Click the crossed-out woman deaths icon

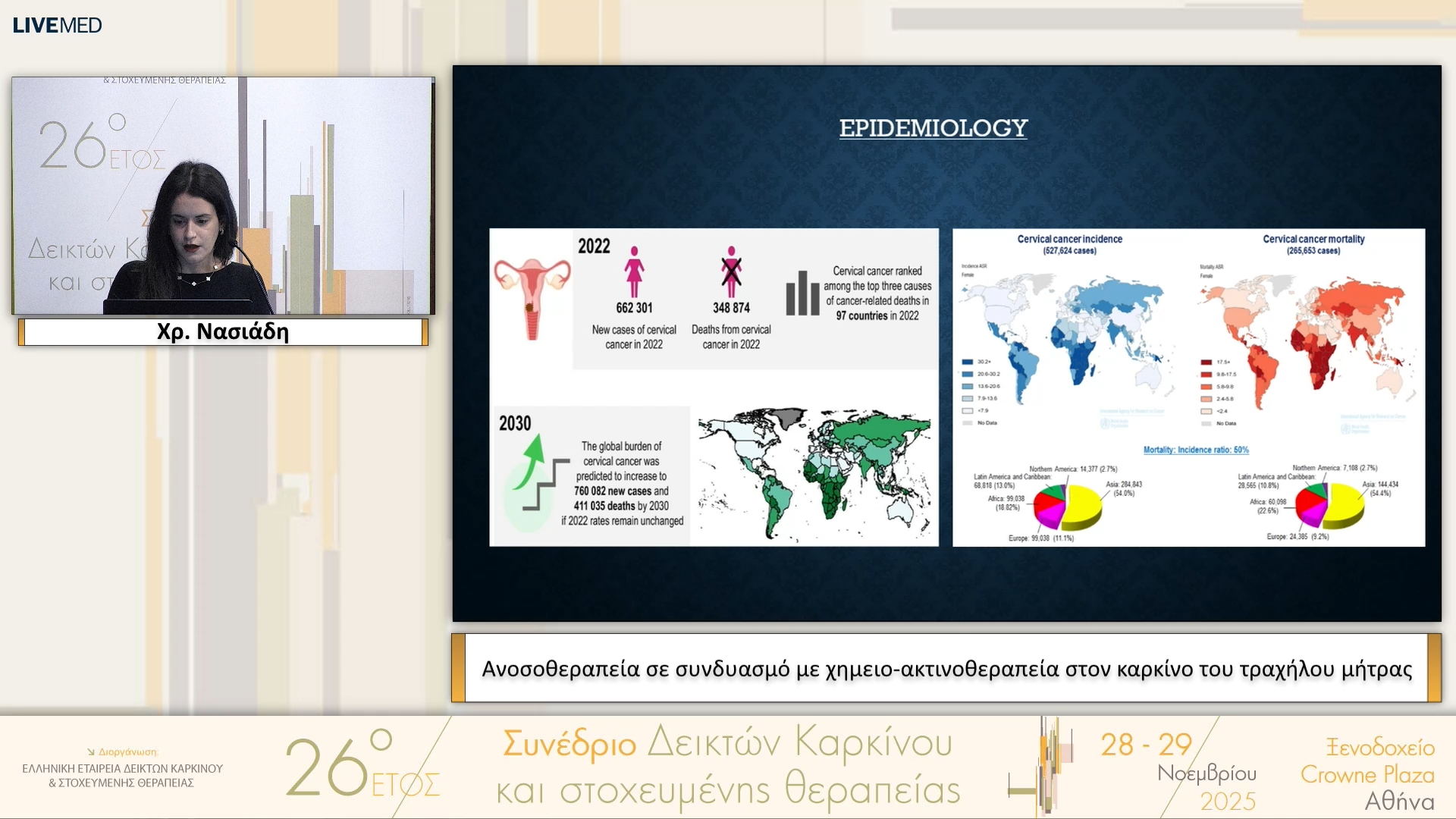click(x=731, y=271)
